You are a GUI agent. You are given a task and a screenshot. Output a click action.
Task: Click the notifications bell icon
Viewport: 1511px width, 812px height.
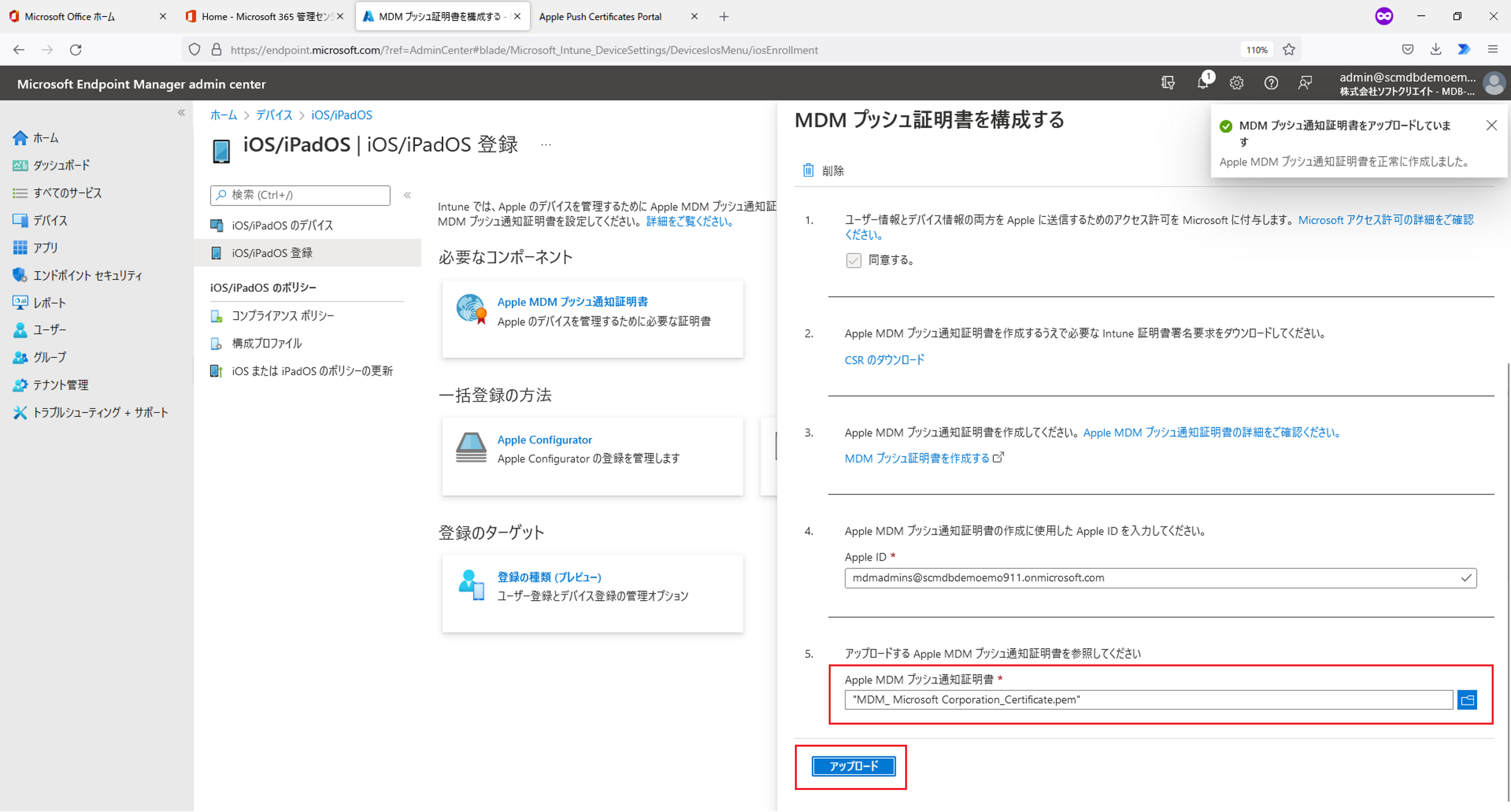(1202, 83)
